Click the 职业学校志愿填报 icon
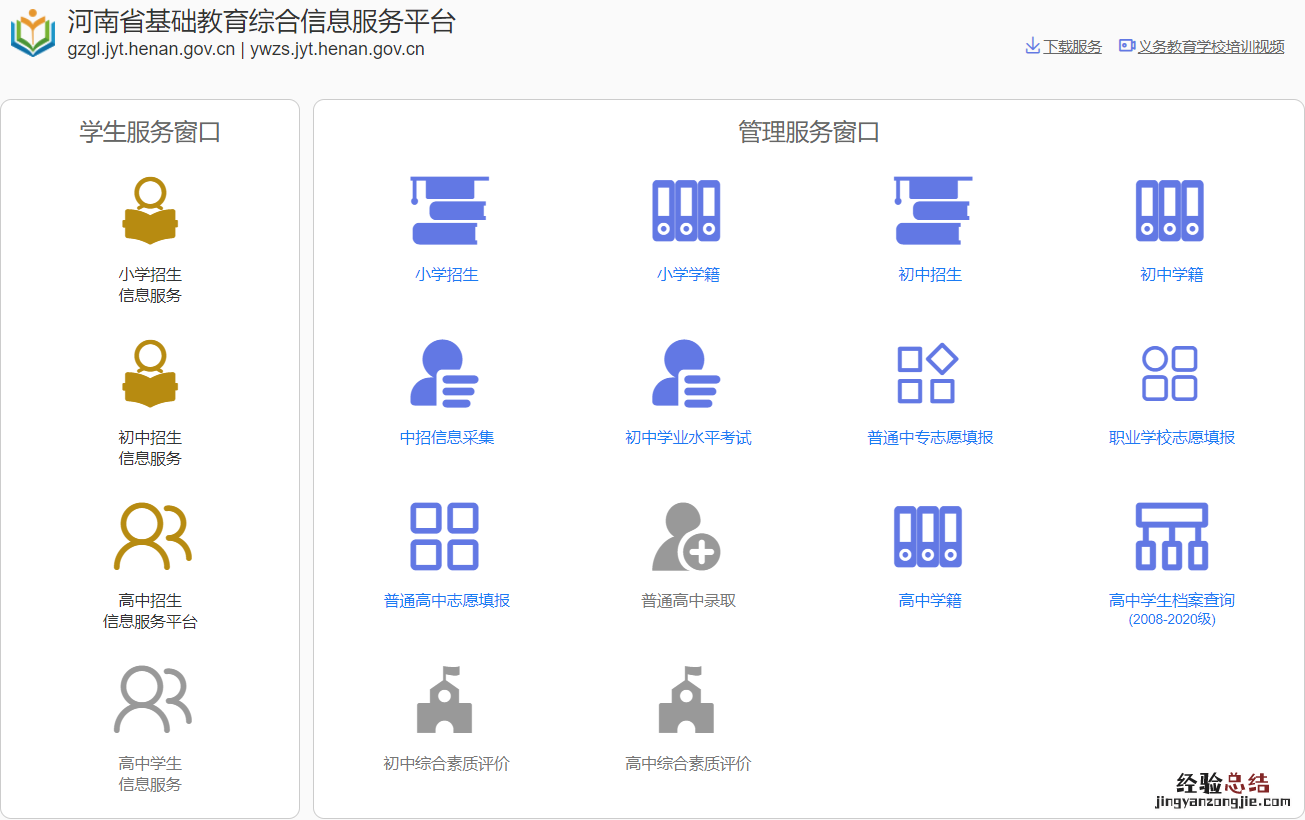Viewport: 1305px width, 820px height. [1170, 374]
